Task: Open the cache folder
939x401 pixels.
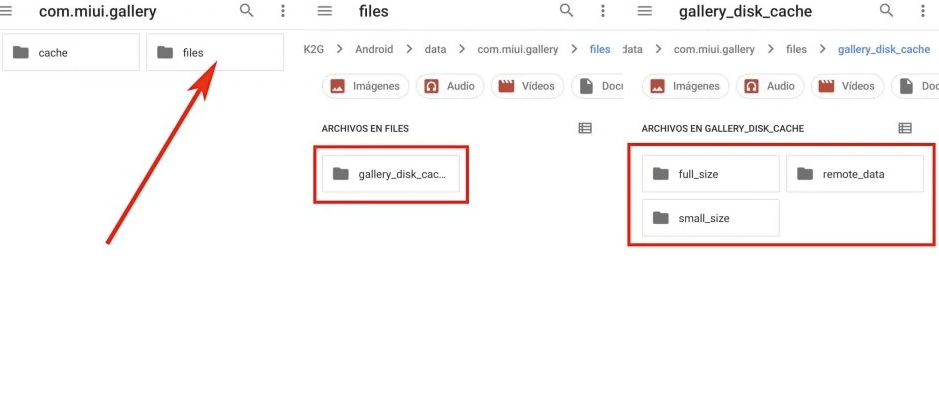Action: 71,53
